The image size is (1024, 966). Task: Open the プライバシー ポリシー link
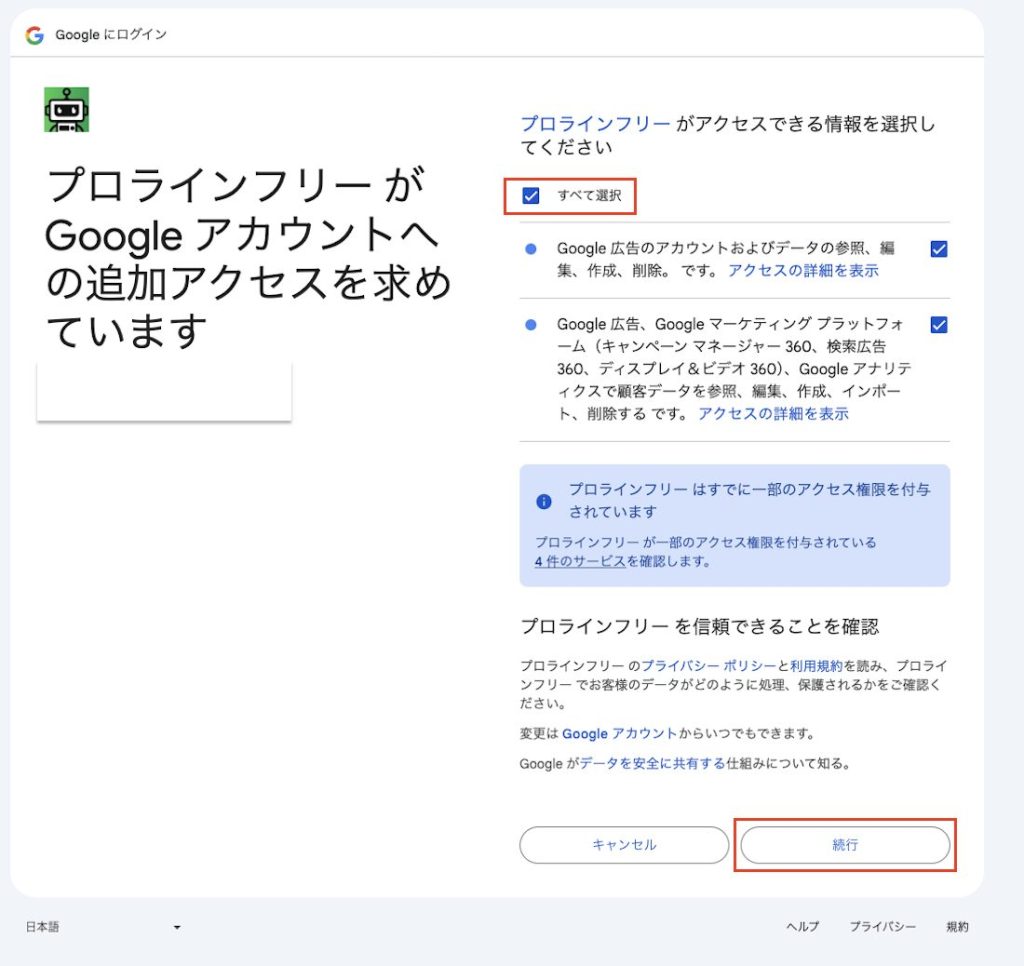coord(709,666)
